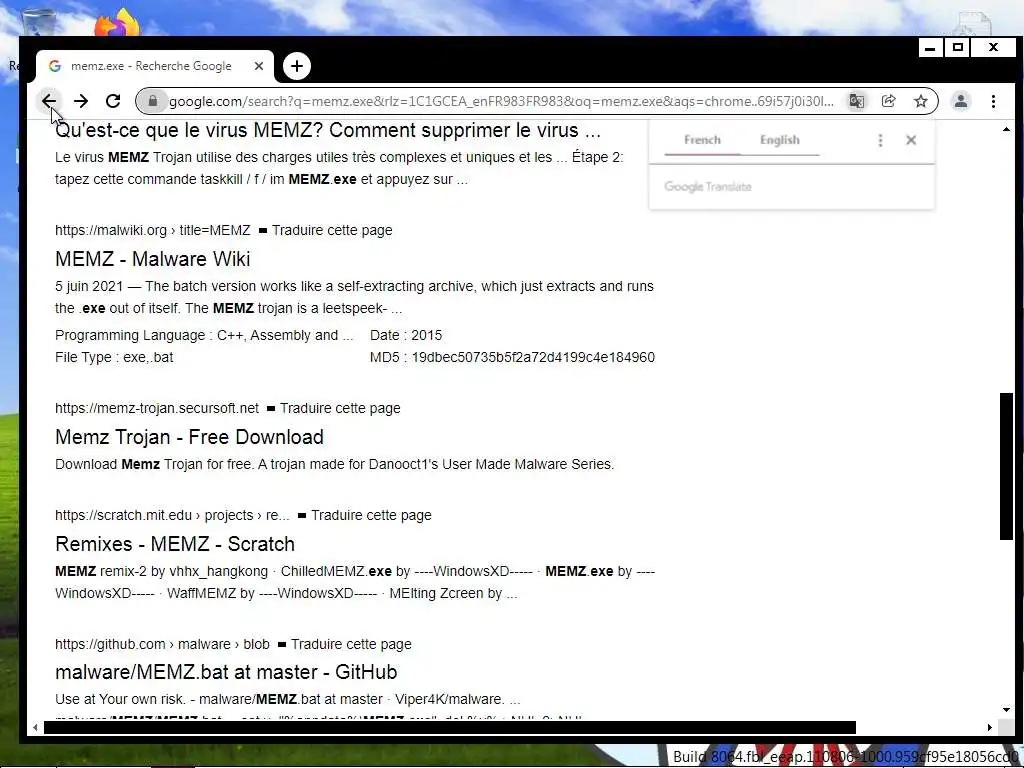Close the memz.exe Google search tab
1024x768 pixels.
(259, 66)
